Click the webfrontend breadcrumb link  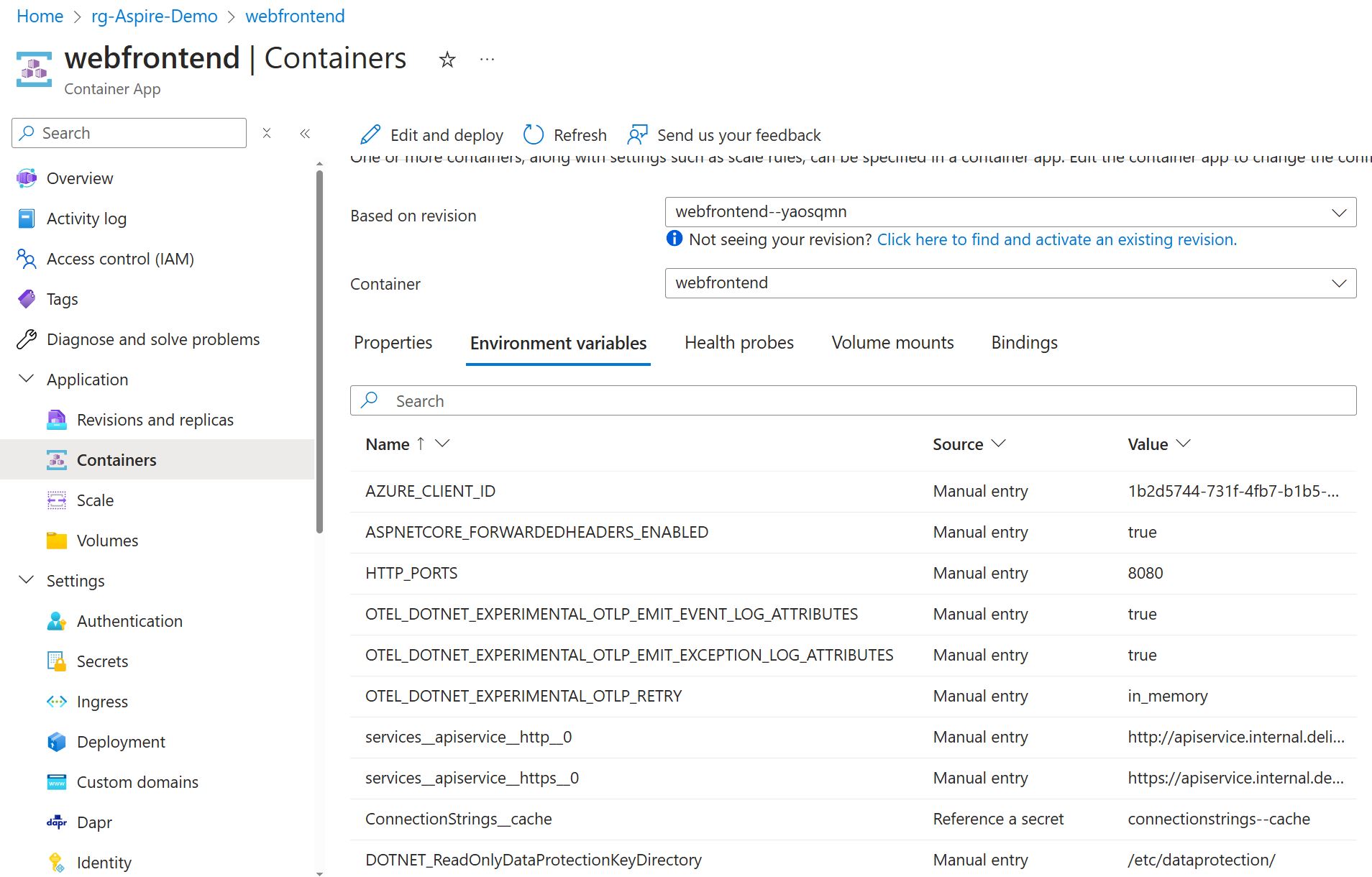295,16
